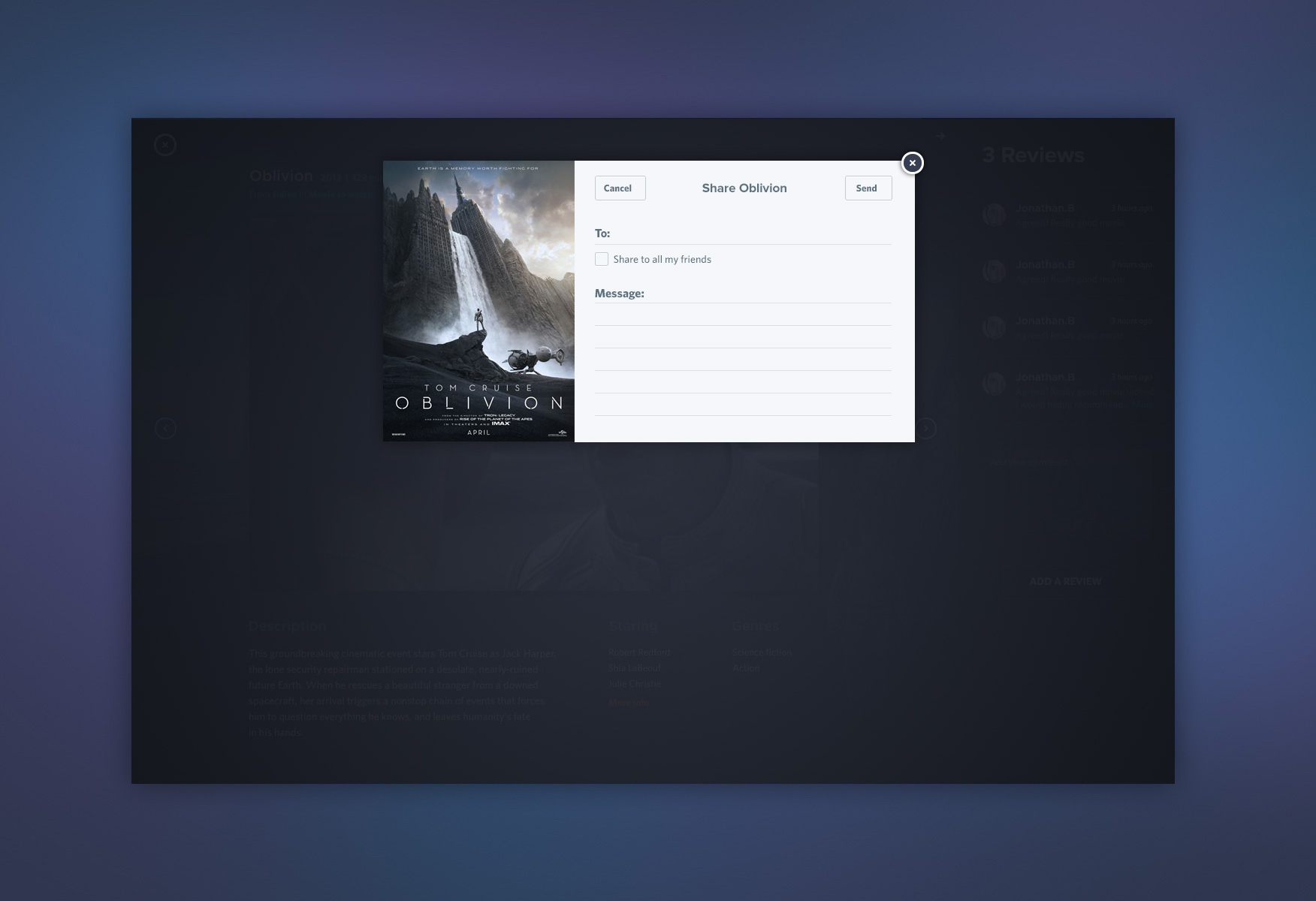Click the dimmed circular close icon top-left
Viewport: 1316px width, 901px height.
point(165,145)
